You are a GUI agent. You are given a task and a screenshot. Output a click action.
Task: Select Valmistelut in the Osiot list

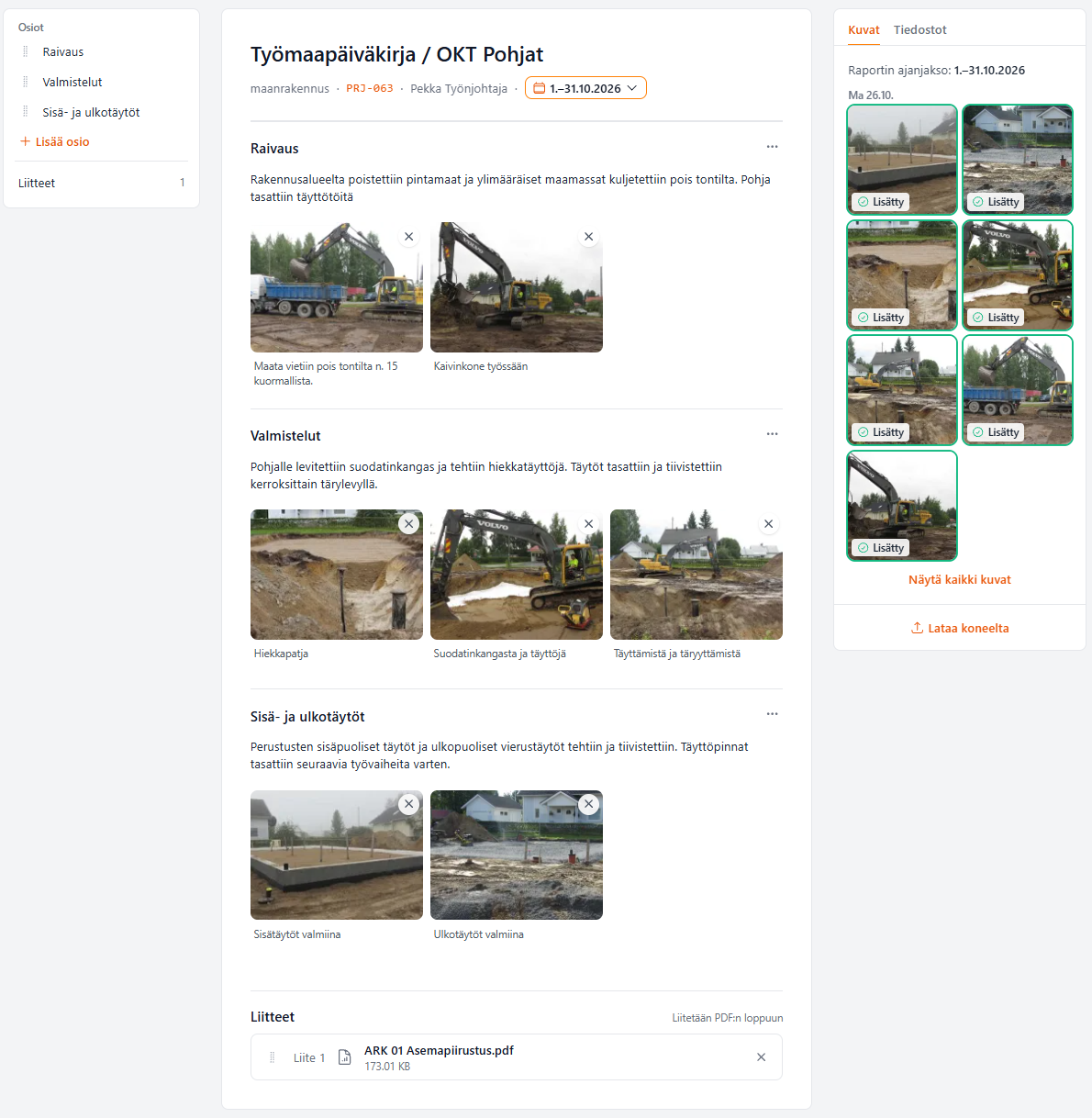coord(72,83)
